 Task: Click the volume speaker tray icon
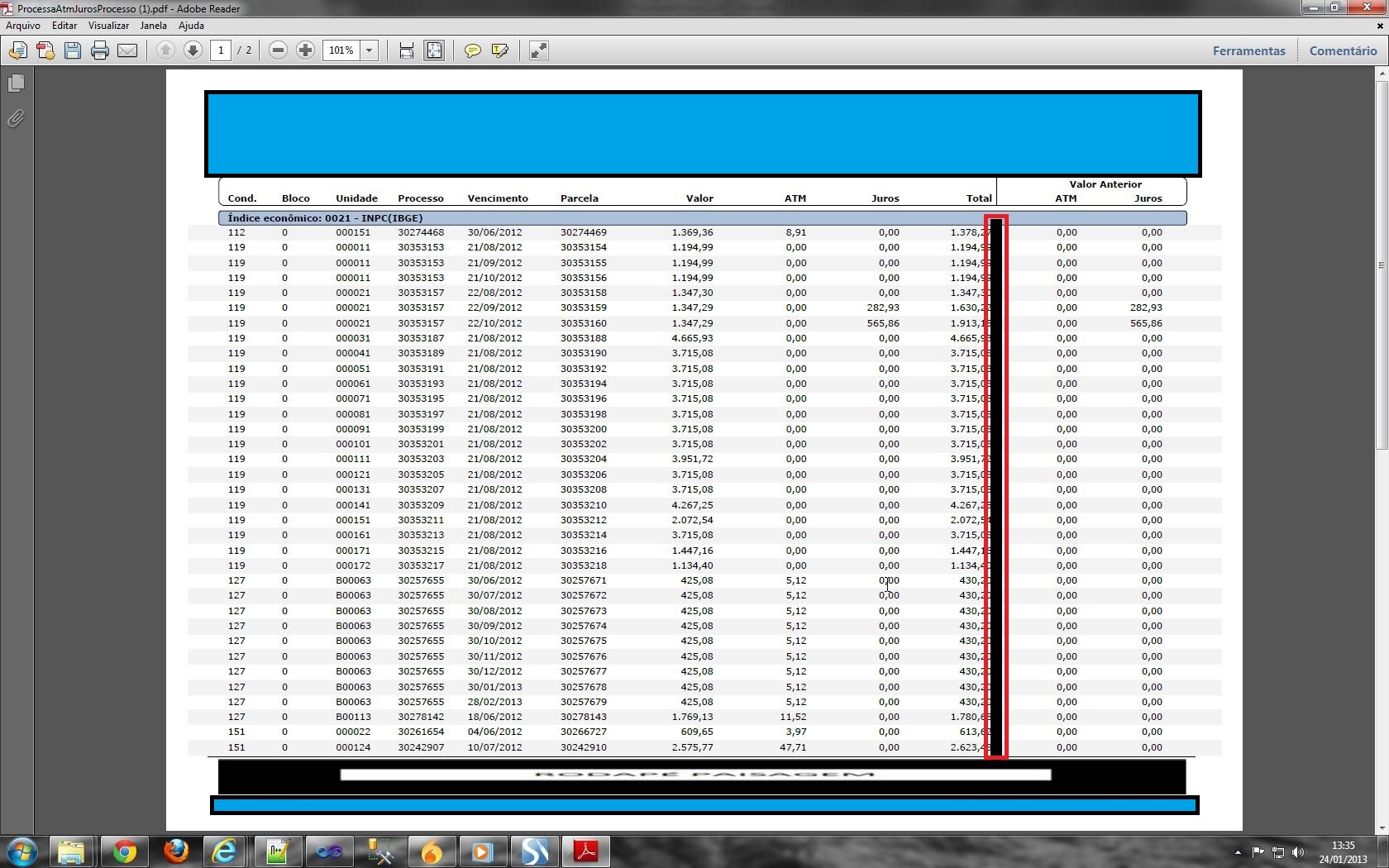click(x=1298, y=852)
